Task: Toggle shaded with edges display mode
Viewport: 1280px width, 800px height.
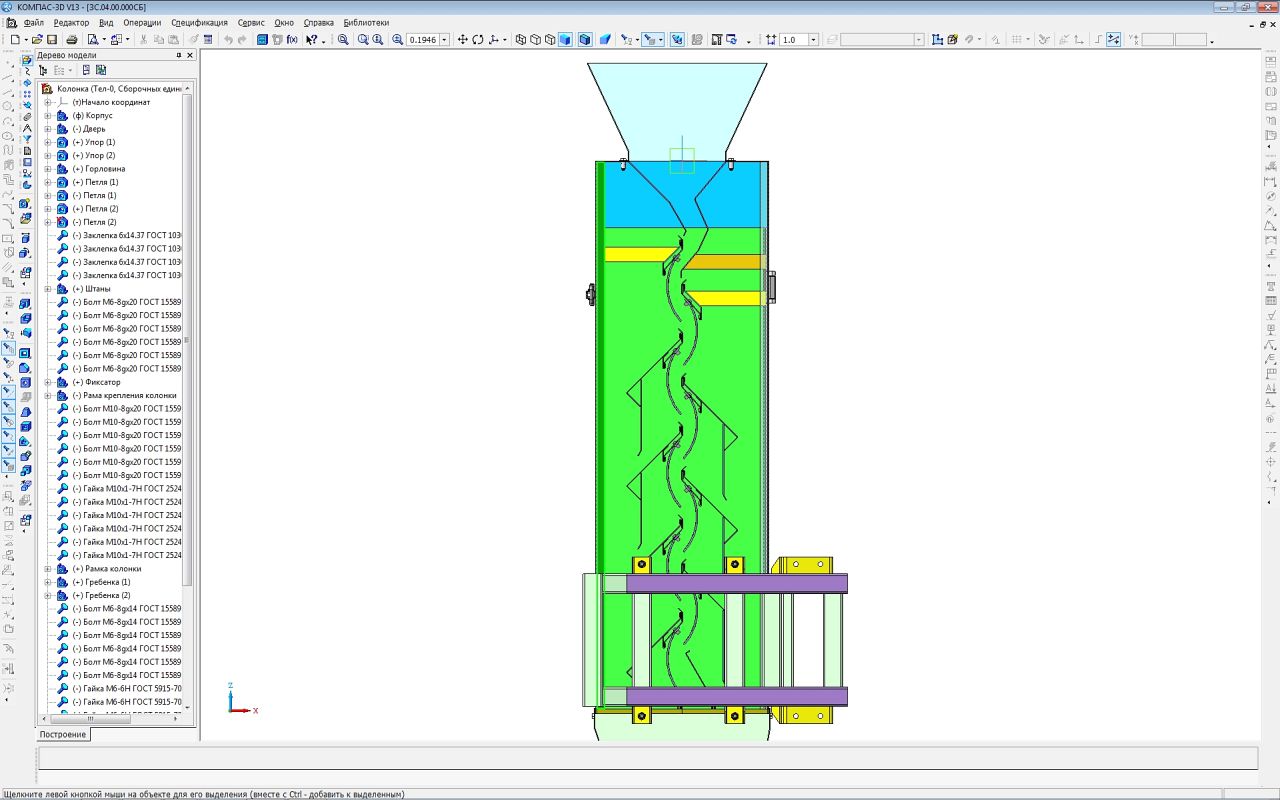Action: point(585,40)
